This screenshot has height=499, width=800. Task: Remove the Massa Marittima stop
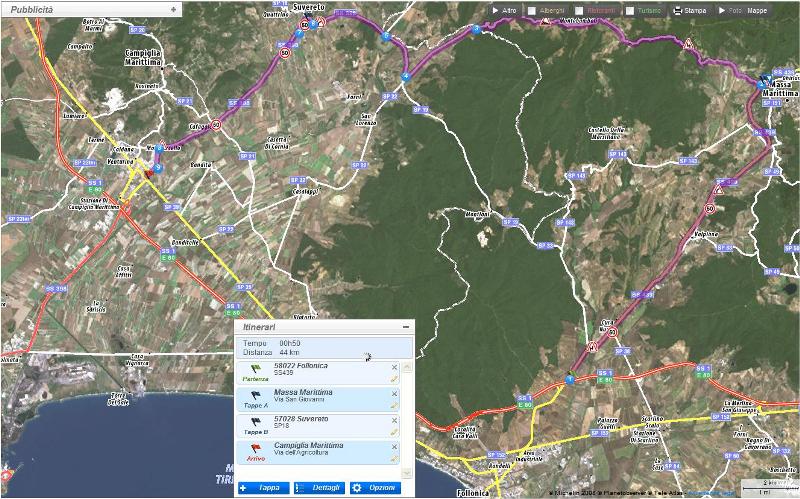click(x=394, y=393)
